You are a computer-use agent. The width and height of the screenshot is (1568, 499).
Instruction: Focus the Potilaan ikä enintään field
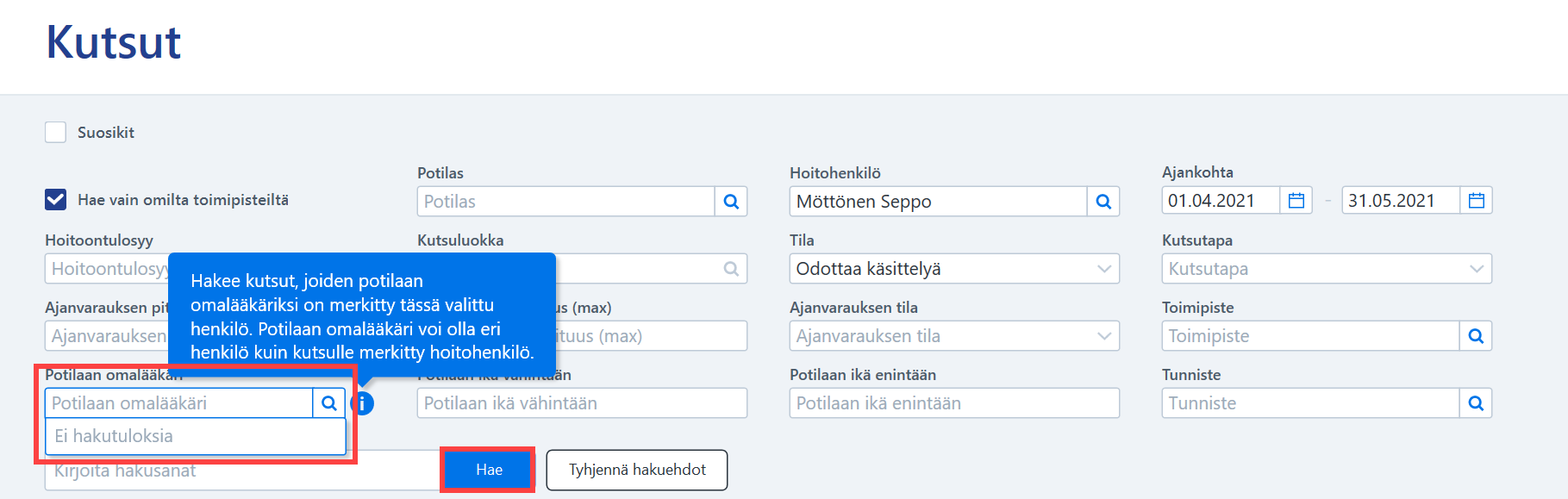point(954,403)
